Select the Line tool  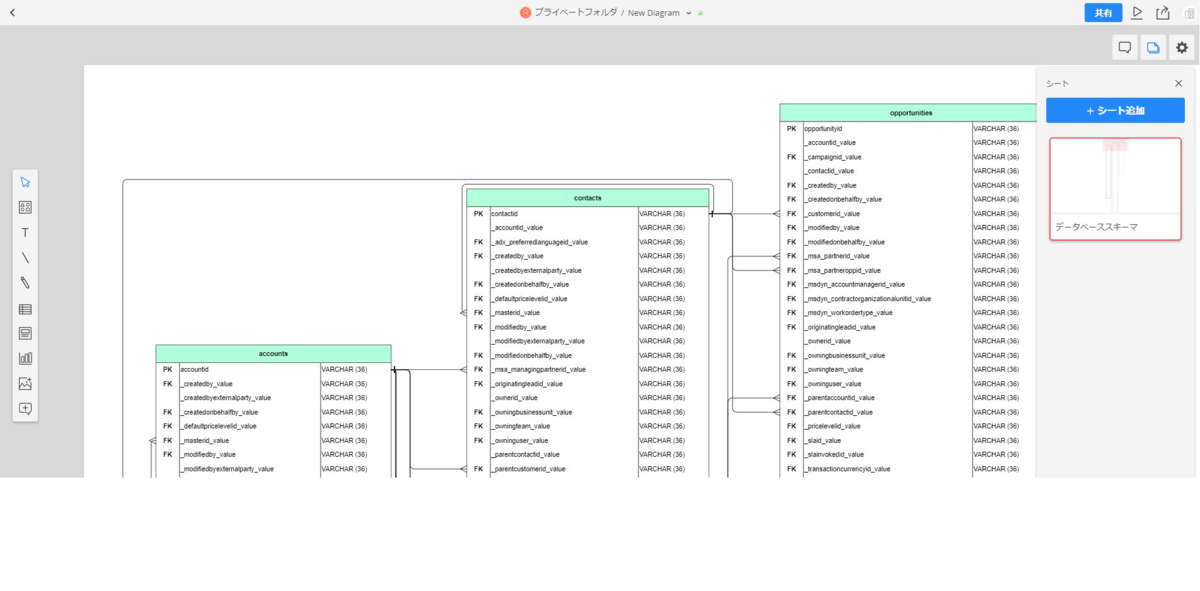click(25, 258)
